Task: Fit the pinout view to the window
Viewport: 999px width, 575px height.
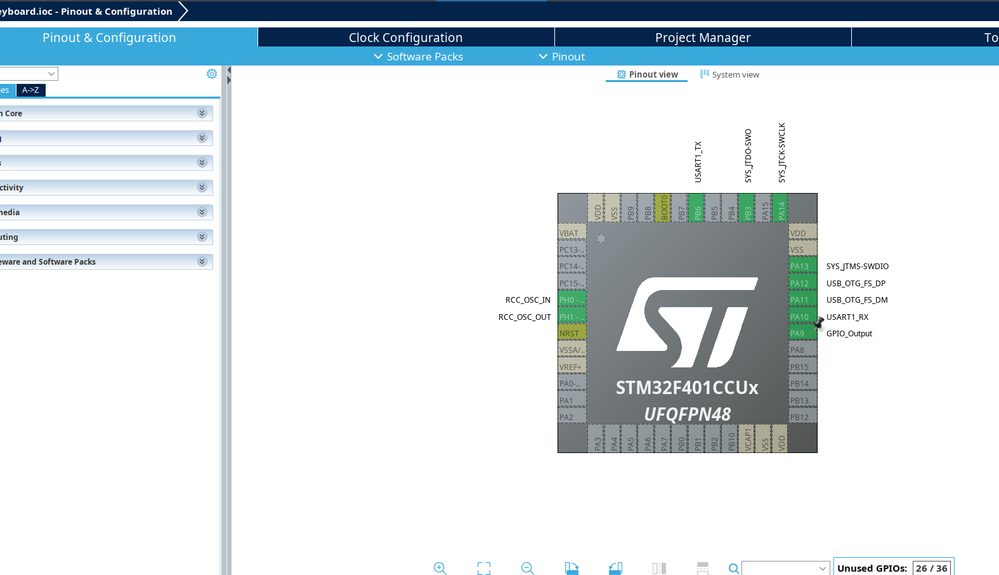Action: pos(484,568)
